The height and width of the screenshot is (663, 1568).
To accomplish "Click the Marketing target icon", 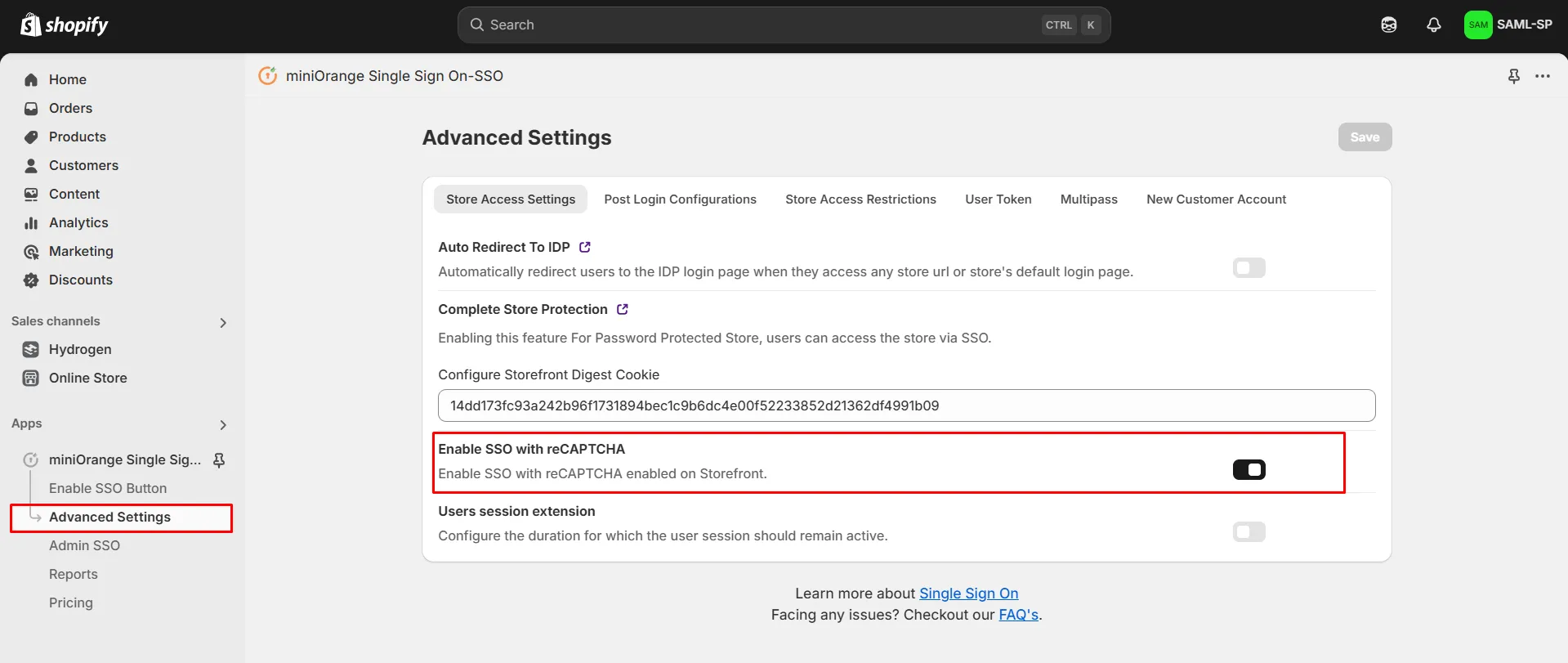I will (31, 251).
